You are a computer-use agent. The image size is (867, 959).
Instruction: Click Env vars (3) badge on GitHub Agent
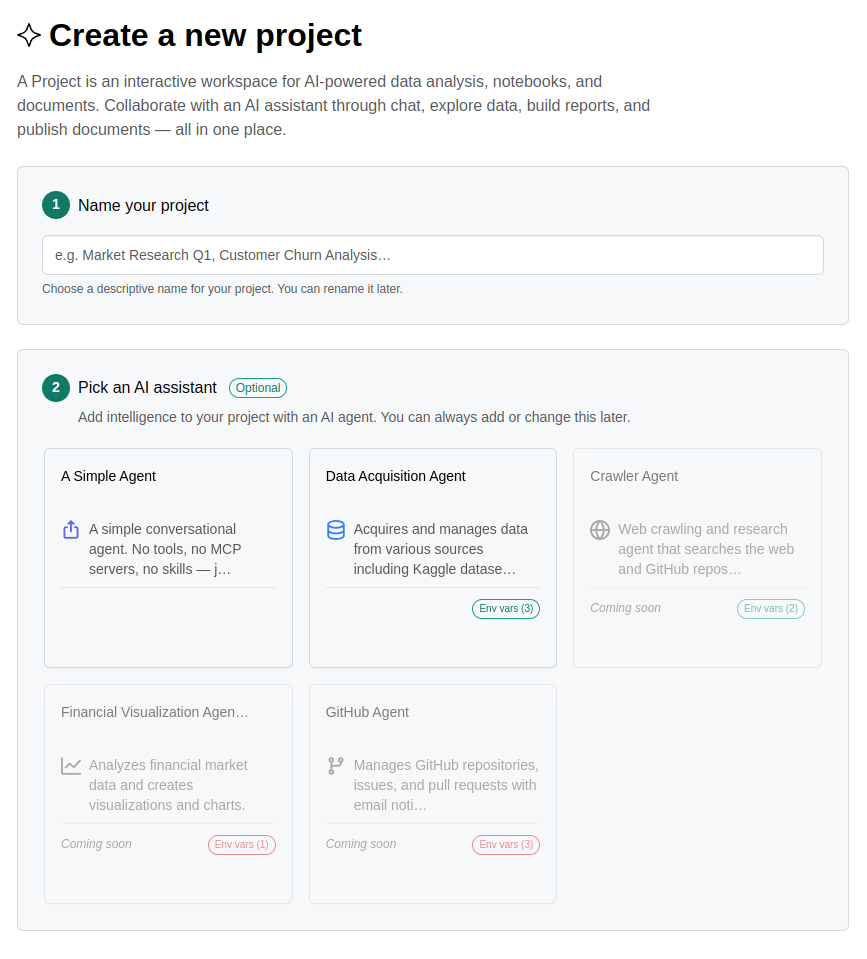pos(506,844)
